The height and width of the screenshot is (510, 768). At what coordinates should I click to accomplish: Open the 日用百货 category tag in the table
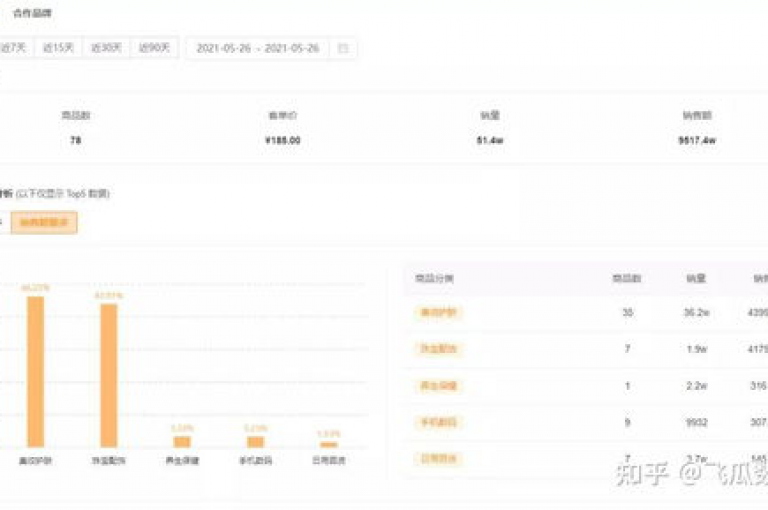[438, 459]
